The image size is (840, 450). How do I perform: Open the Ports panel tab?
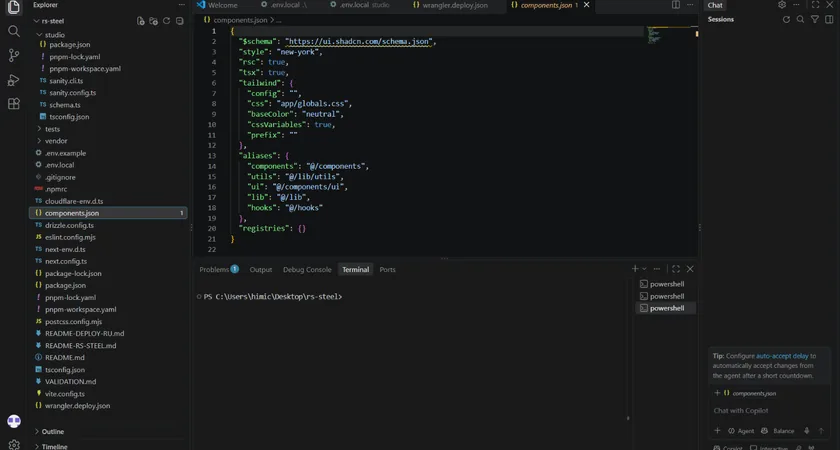coord(387,269)
